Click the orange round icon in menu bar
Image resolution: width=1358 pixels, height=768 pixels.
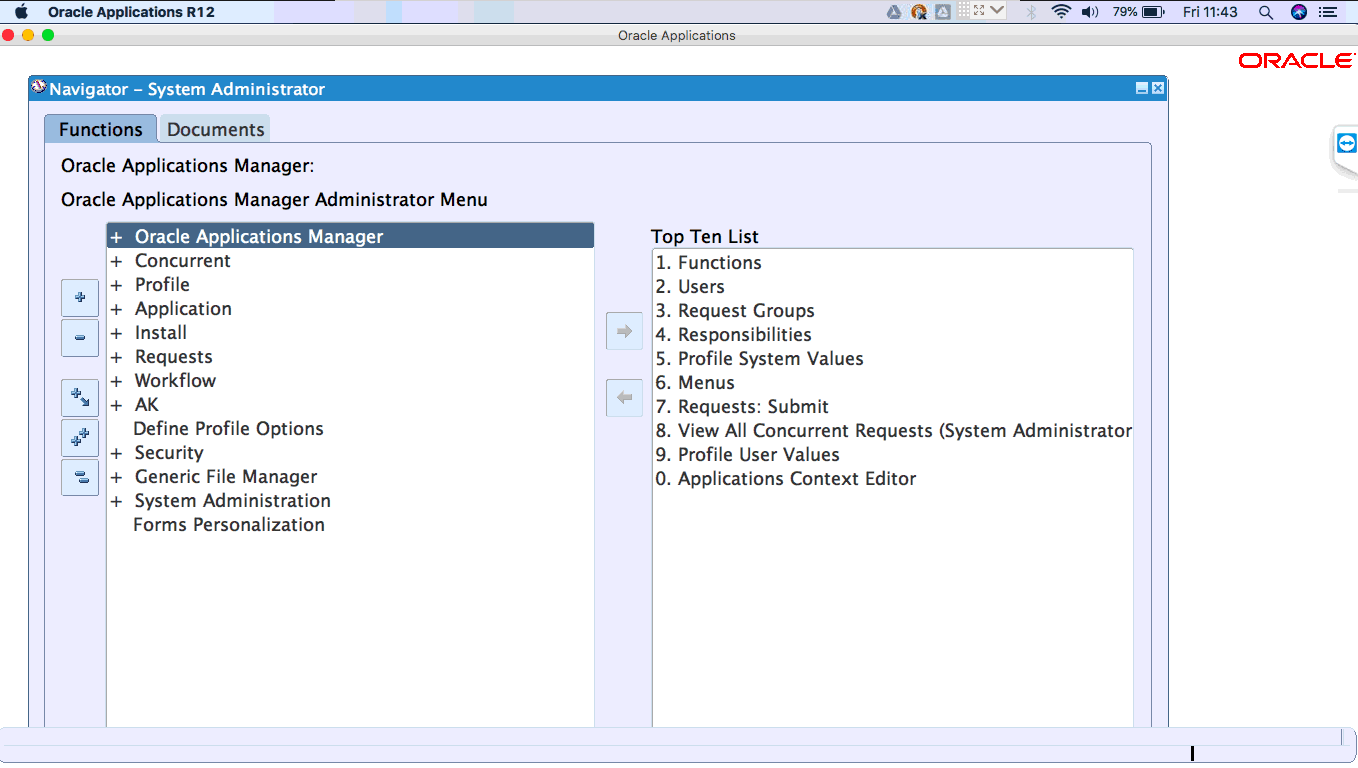point(919,12)
